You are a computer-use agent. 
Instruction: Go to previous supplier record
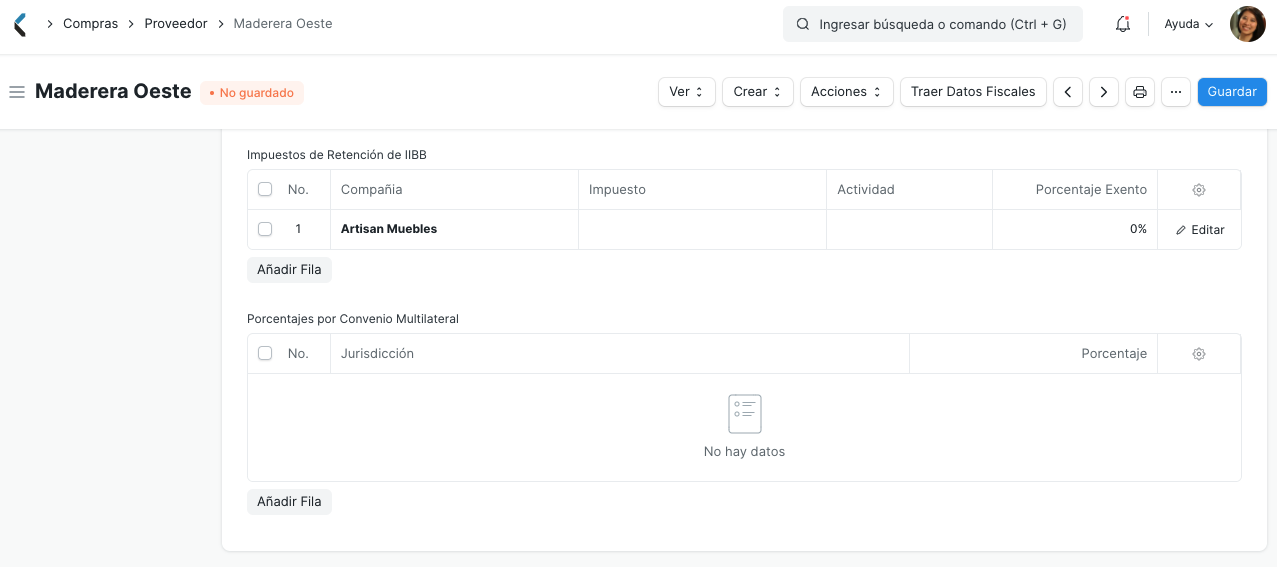coord(1068,92)
